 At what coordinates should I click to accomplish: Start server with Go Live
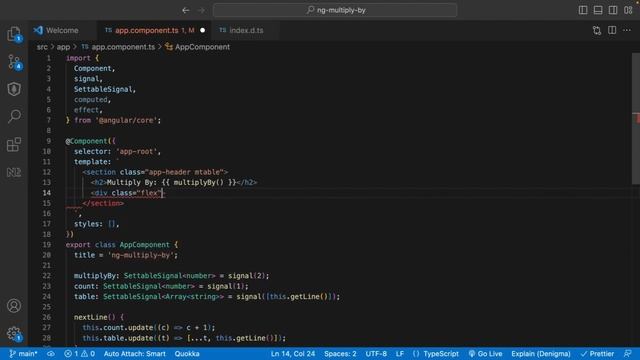(485, 354)
